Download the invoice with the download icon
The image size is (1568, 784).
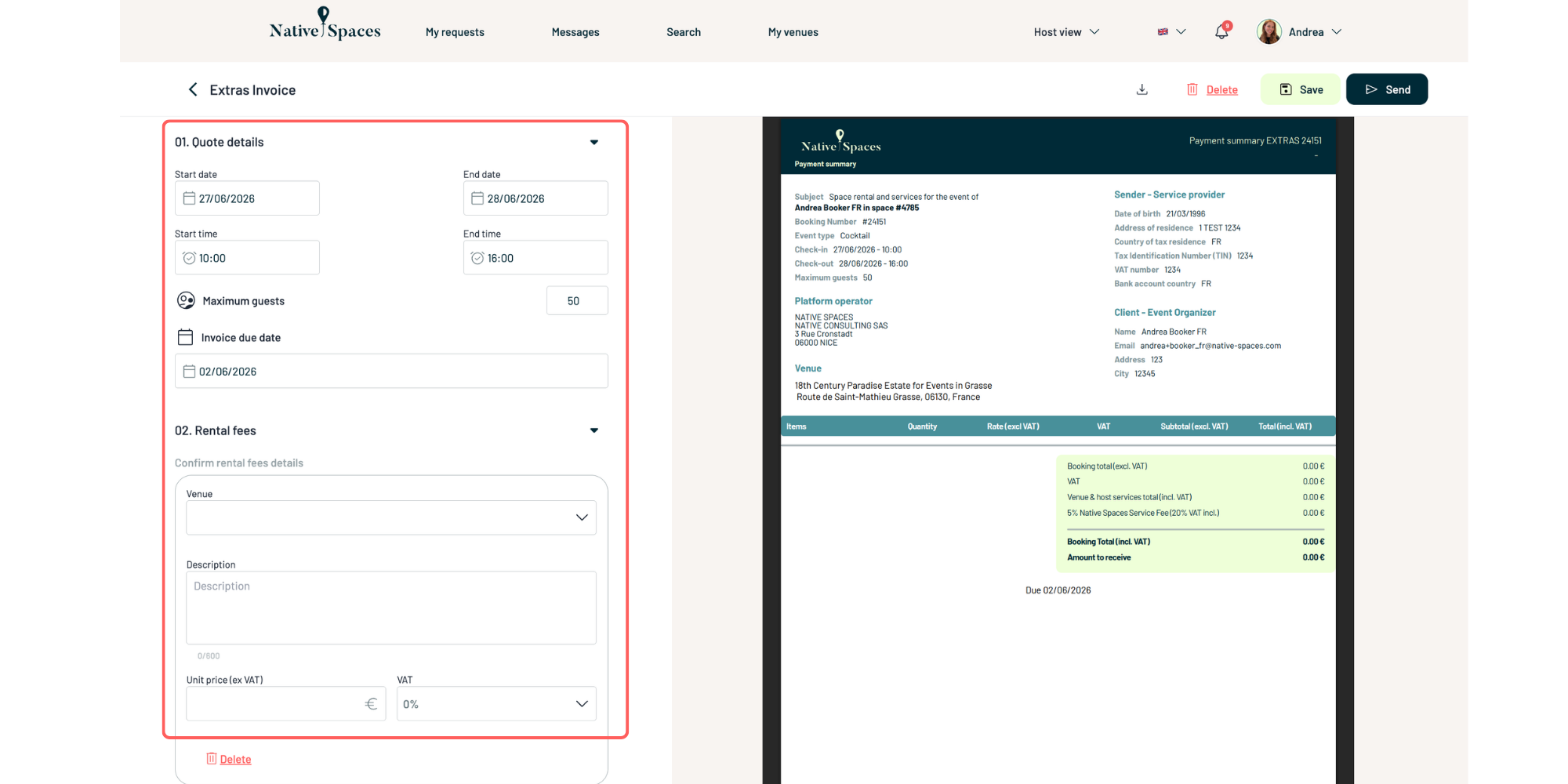click(x=1142, y=89)
